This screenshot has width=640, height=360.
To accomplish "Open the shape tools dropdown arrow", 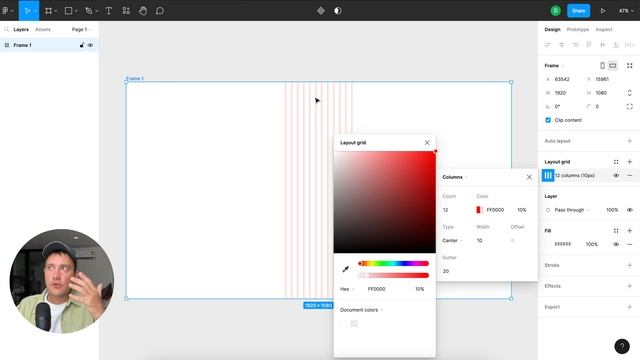I will [x=76, y=11].
